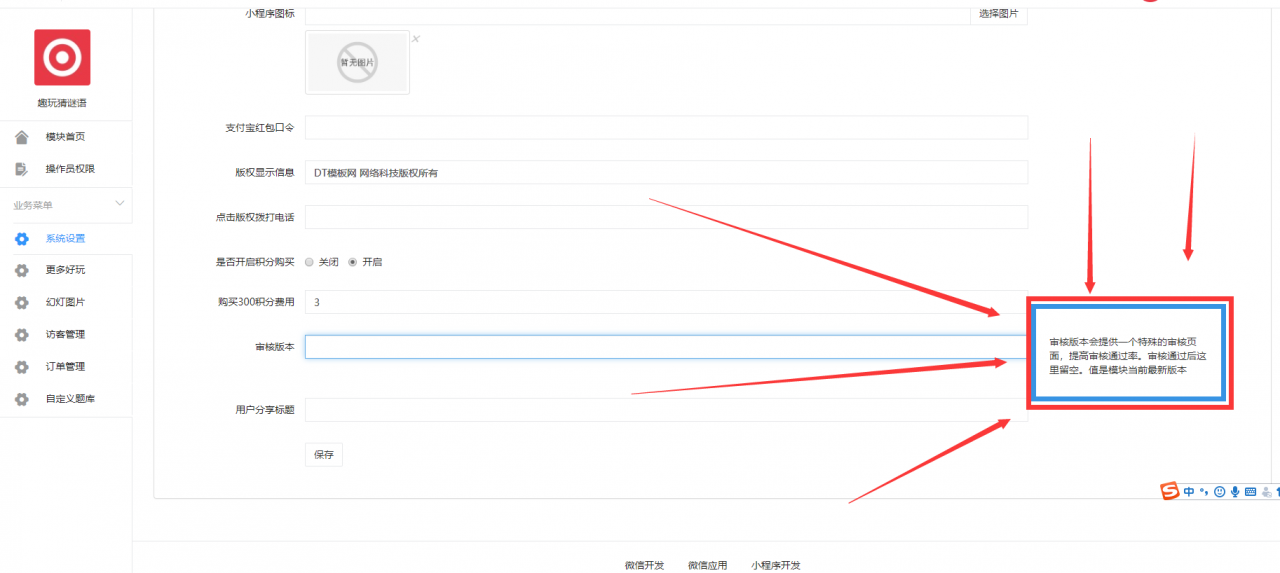Remove the placeholder image with its X
1280x573 pixels.
coord(416,39)
